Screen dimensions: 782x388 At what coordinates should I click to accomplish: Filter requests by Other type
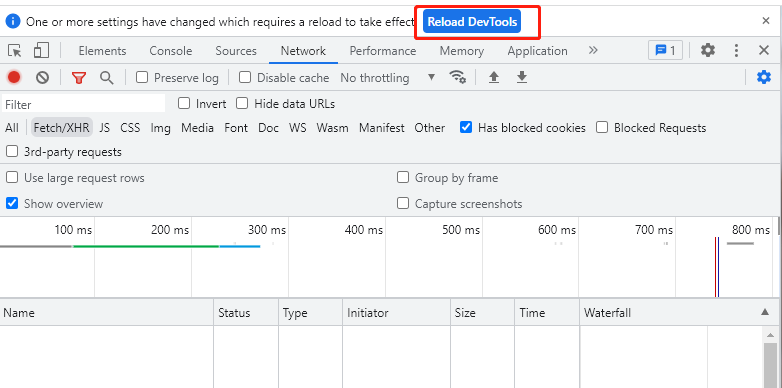click(429, 128)
